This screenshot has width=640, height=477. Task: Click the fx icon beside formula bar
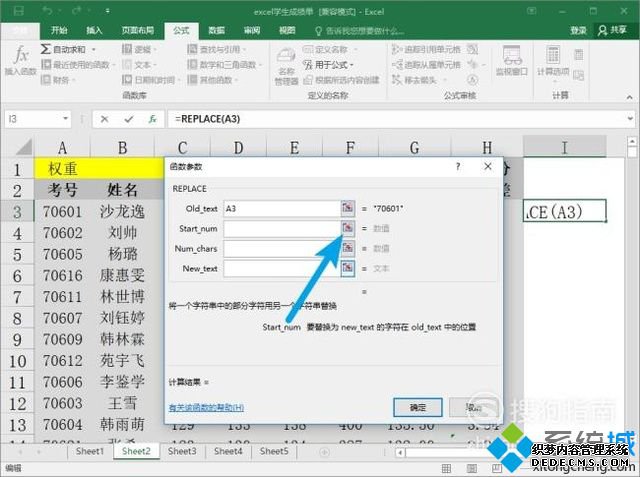point(152,119)
